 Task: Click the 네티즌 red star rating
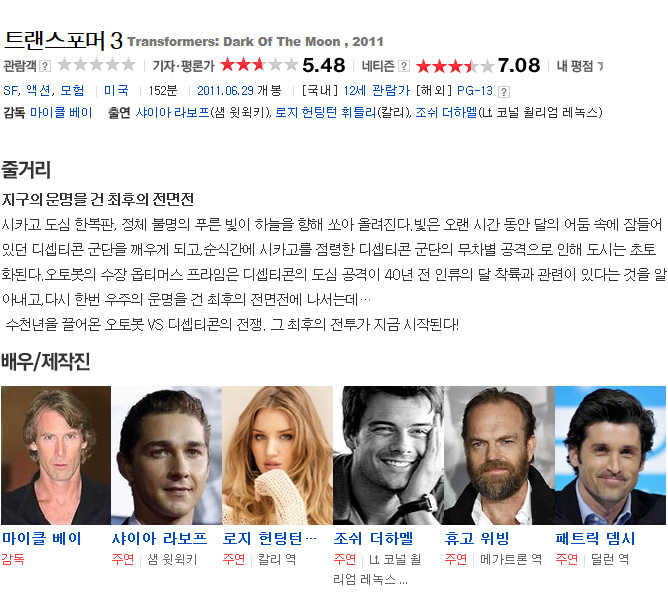(455, 66)
